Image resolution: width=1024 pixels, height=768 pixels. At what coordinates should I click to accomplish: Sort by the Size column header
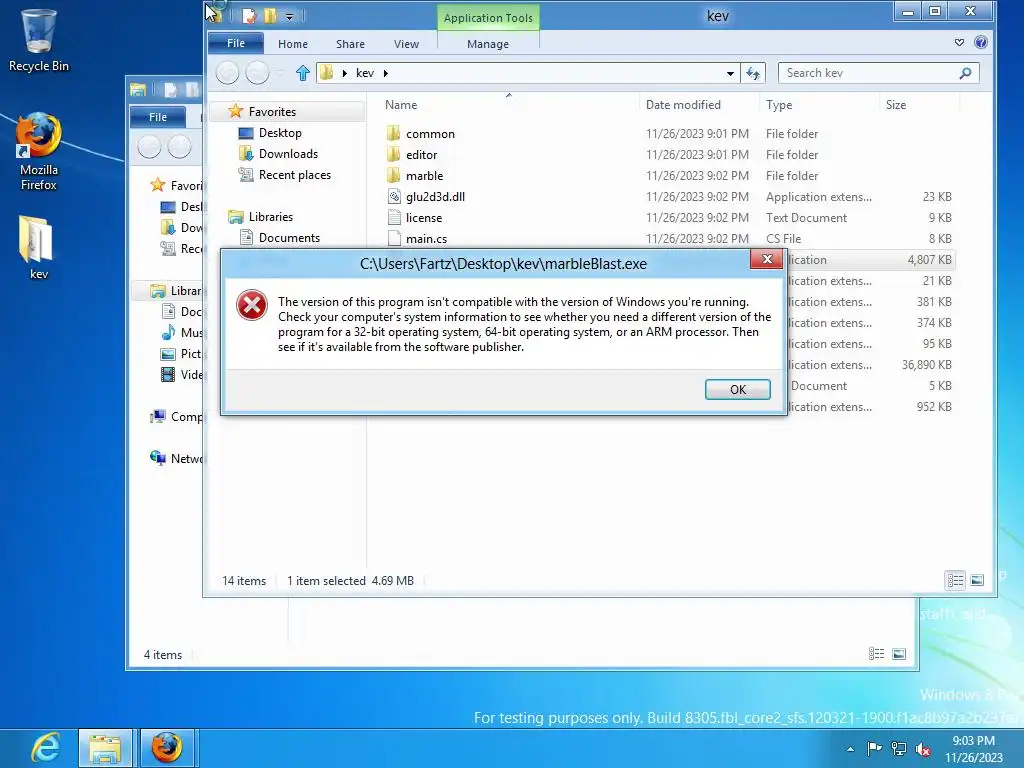point(895,104)
